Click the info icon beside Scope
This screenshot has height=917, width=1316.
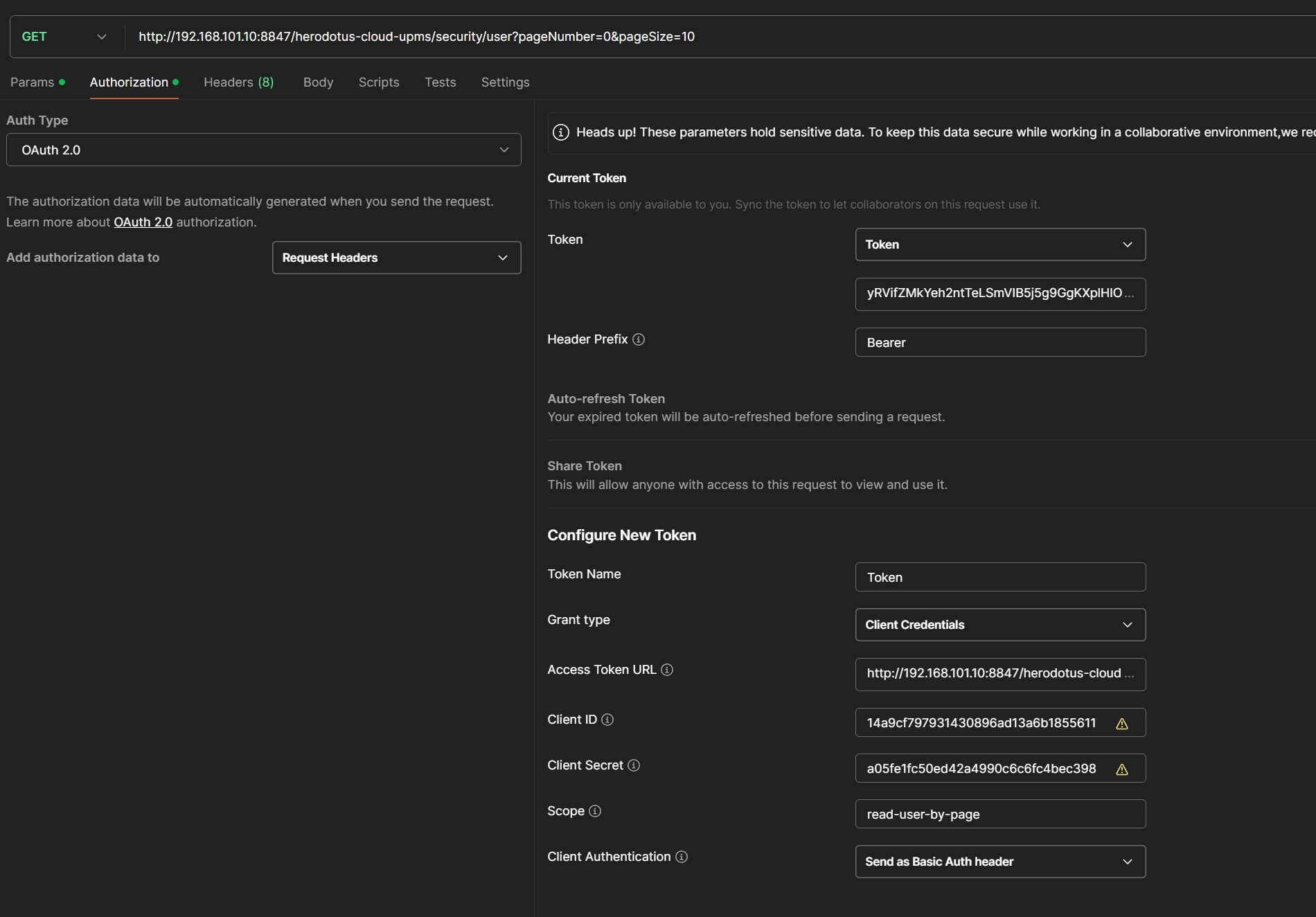click(x=595, y=811)
